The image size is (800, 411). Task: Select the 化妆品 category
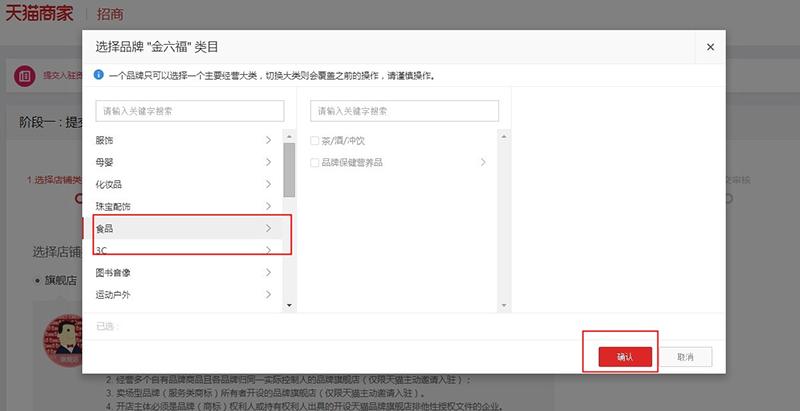(108, 184)
